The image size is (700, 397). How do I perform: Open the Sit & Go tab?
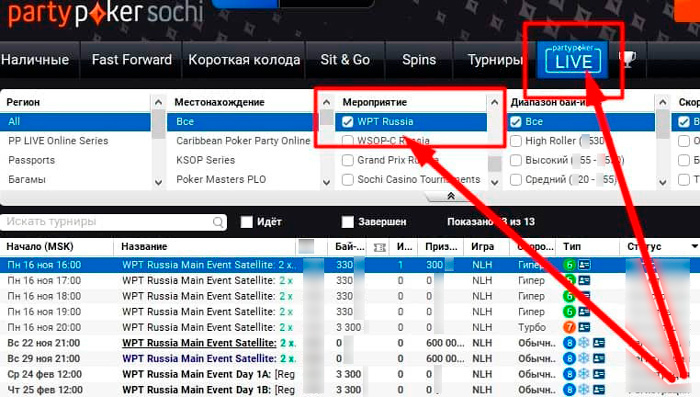345,59
